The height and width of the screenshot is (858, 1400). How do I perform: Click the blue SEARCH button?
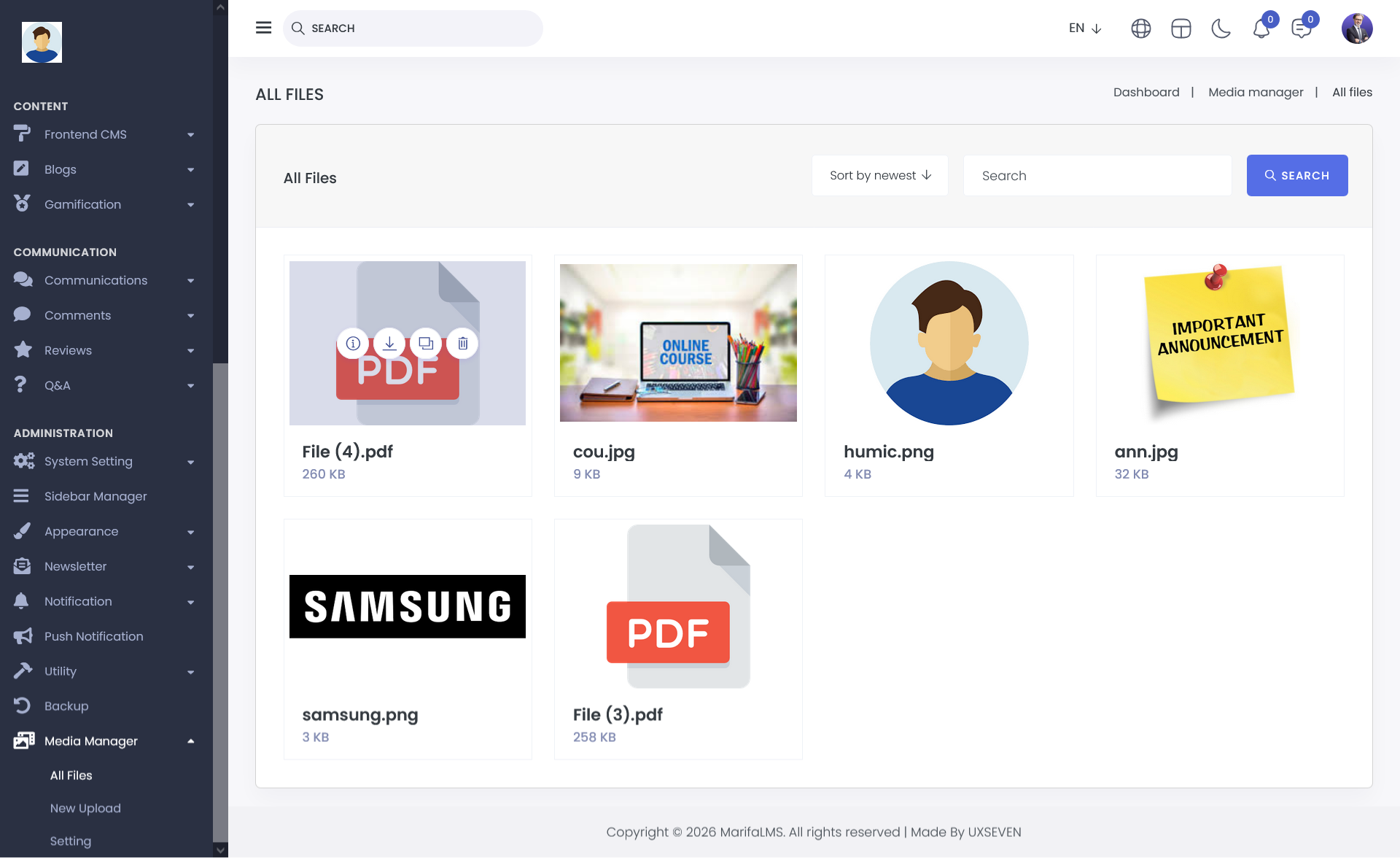[x=1297, y=175]
